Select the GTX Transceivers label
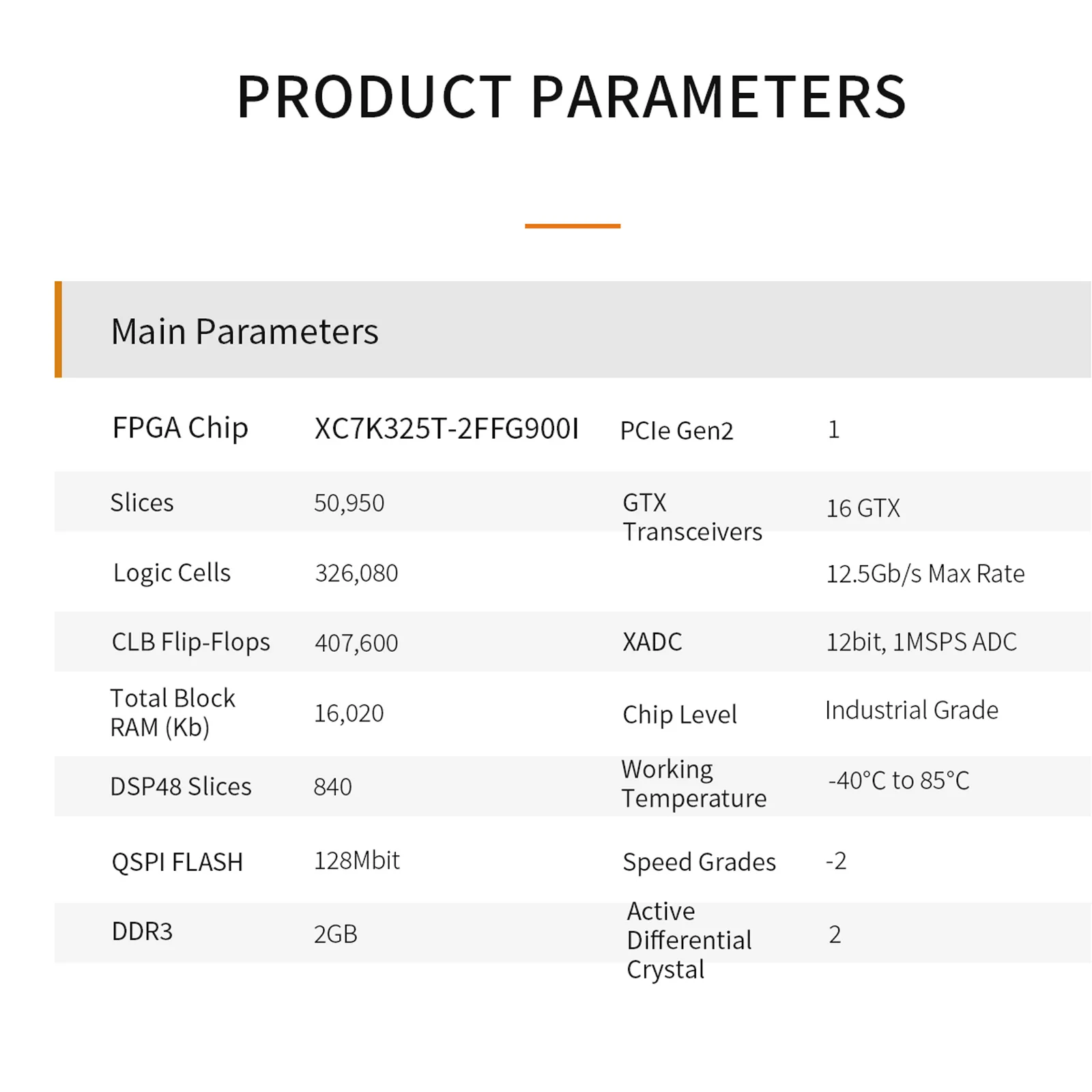This screenshot has width=1092, height=1092. [x=692, y=517]
